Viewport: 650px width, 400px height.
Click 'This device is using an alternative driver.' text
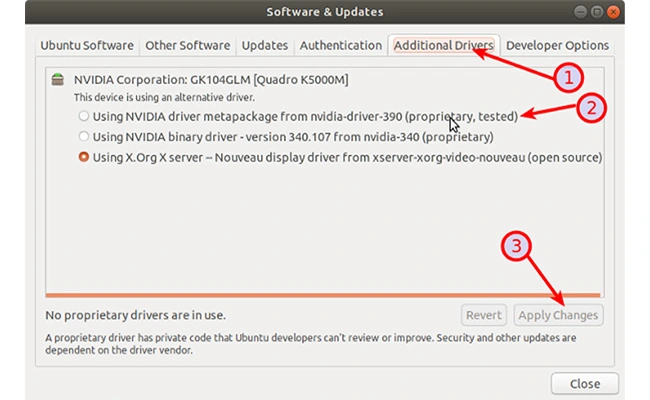click(x=164, y=97)
